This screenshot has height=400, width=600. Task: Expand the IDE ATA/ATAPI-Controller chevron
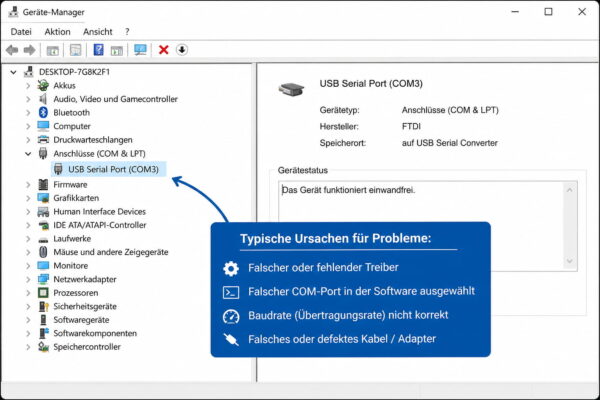28,225
